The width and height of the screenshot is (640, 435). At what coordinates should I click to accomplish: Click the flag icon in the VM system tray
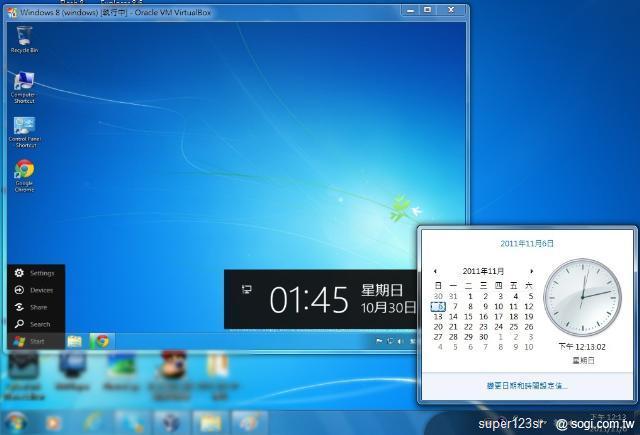379,341
